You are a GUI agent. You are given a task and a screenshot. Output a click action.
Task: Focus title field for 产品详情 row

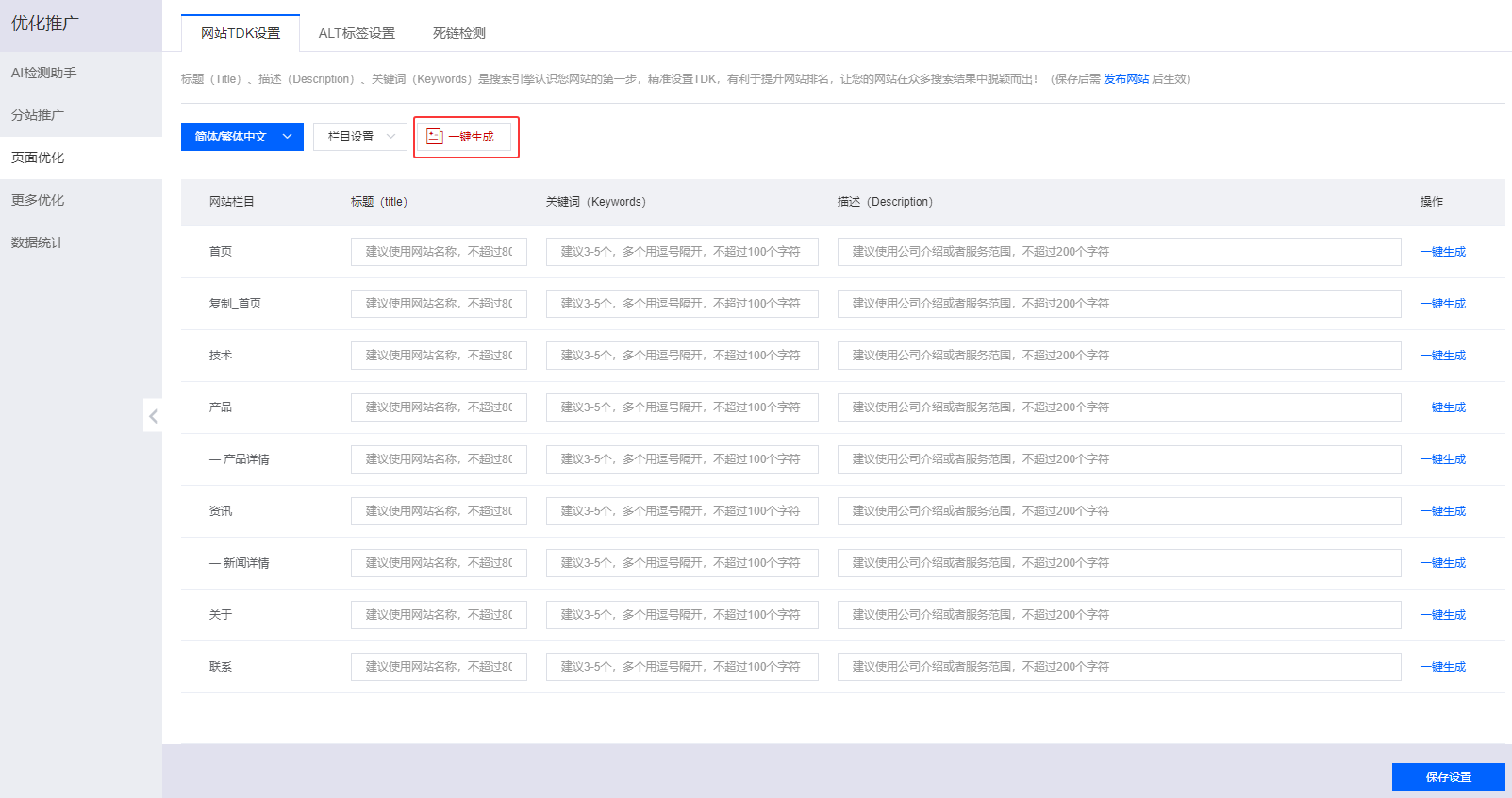[x=439, y=459]
